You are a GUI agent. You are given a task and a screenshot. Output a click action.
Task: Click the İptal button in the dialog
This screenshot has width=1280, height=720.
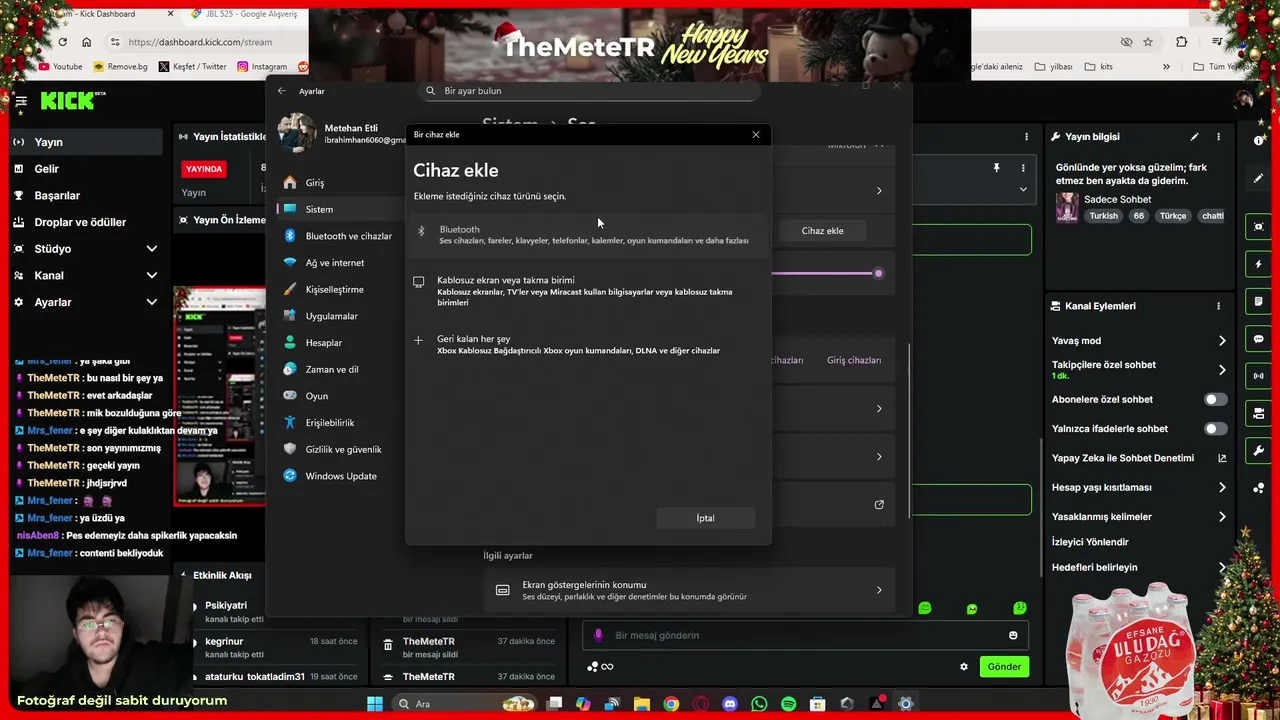click(x=705, y=518)
